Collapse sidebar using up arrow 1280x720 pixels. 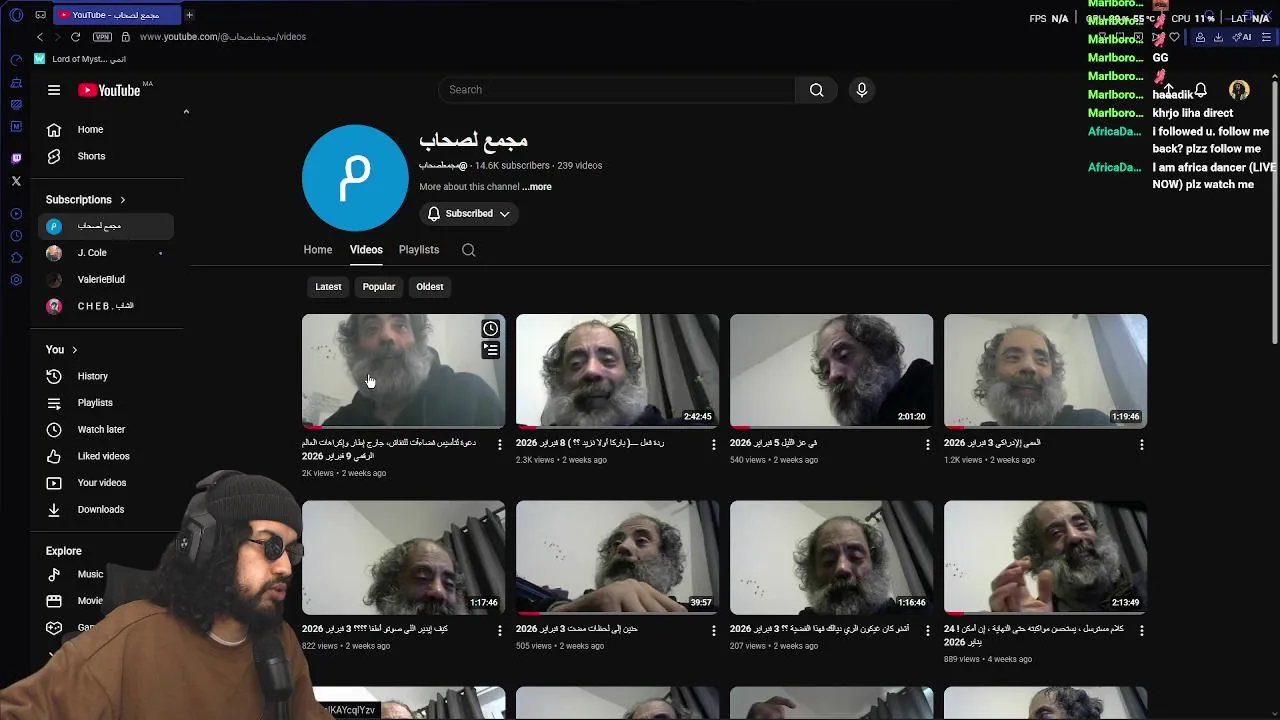(186, 112)
